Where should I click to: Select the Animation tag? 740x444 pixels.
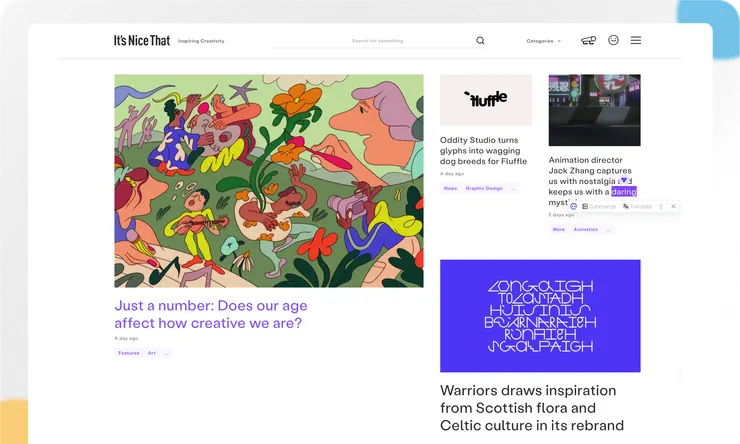coord(586,229)
